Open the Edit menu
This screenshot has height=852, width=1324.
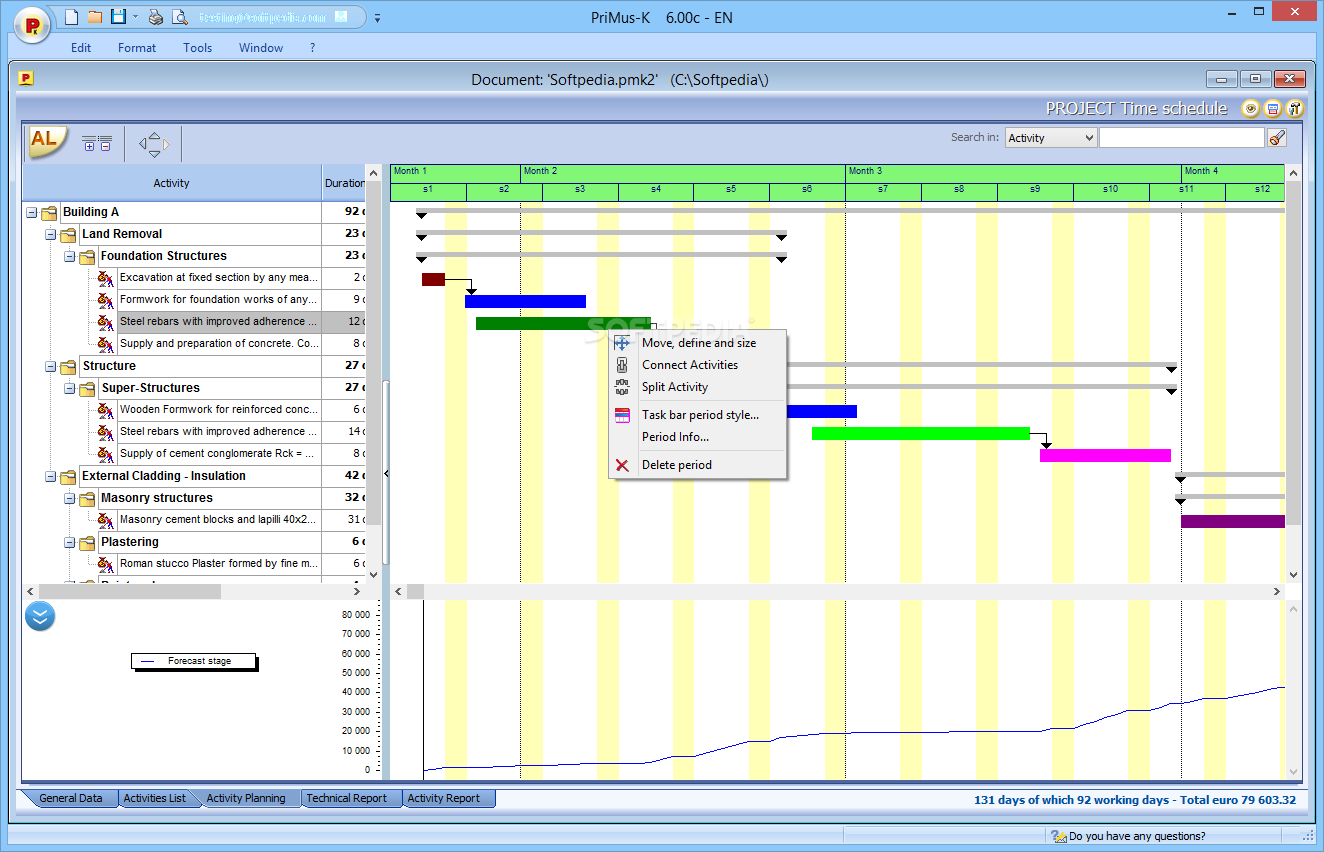[x=81, y=48]
